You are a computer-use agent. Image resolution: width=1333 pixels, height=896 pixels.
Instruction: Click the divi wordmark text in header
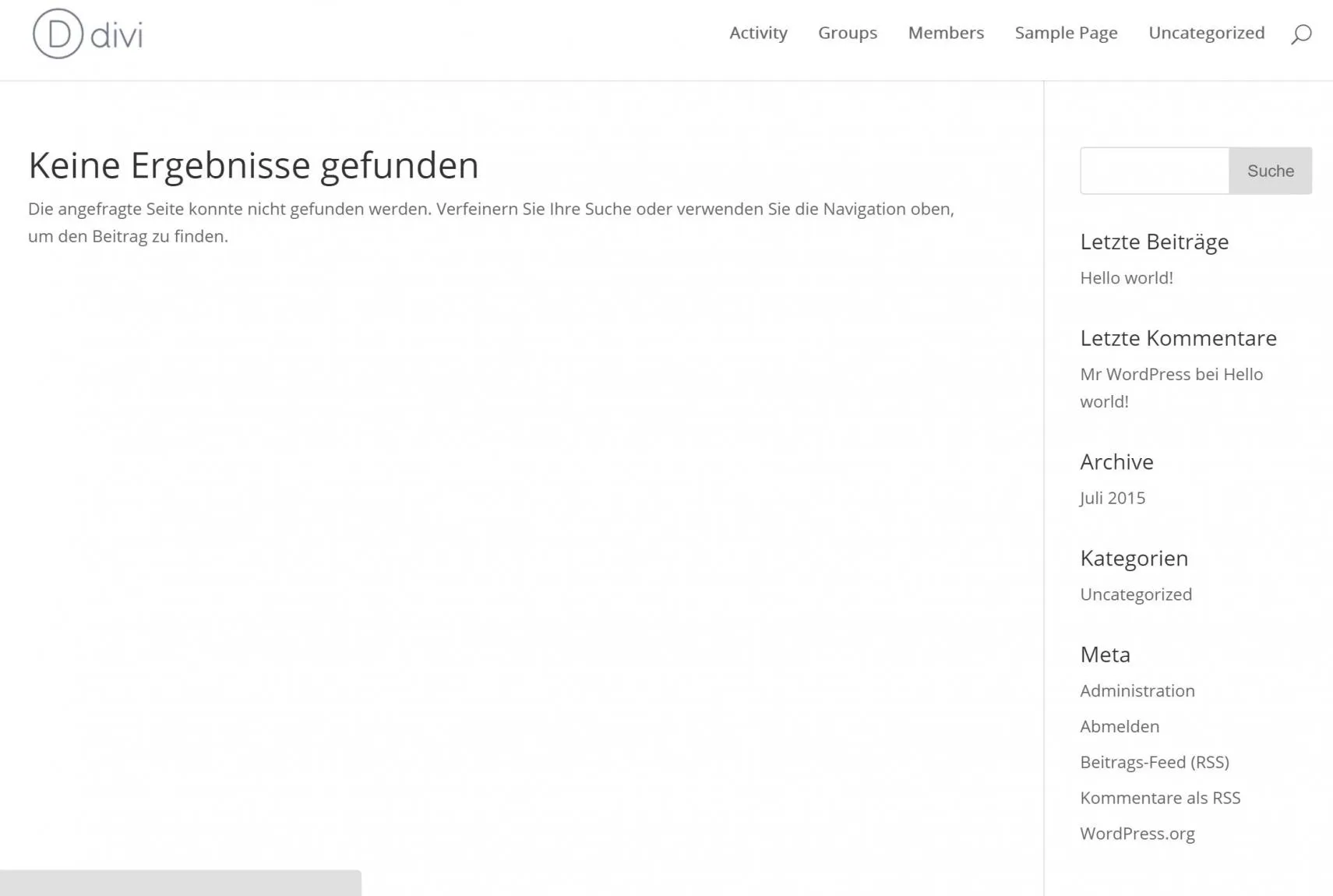pyautogui.click(x=117, y=35)
